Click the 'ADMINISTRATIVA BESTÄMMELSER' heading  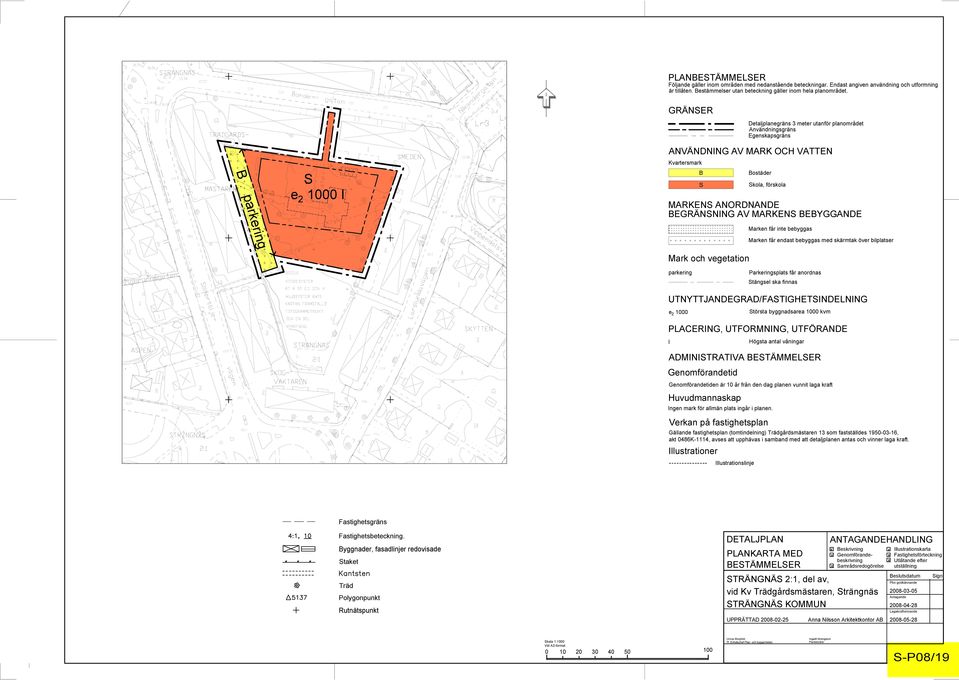(x=744, y=357)
